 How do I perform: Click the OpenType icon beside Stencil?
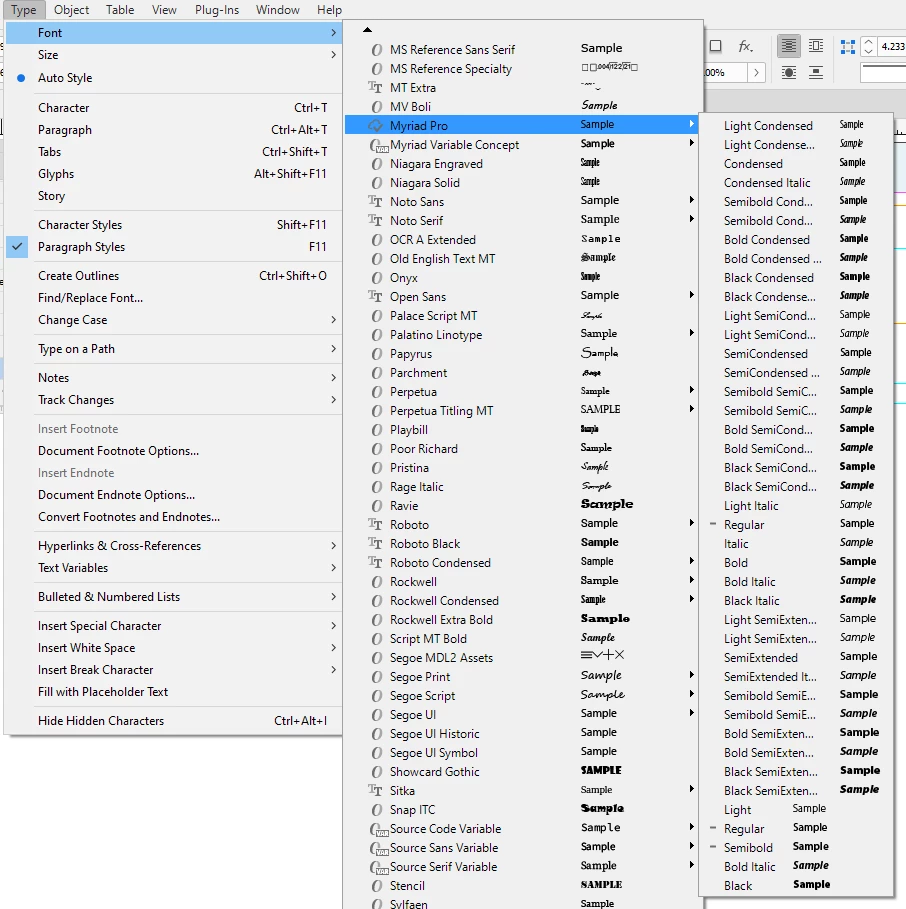(x=377, y=886)
